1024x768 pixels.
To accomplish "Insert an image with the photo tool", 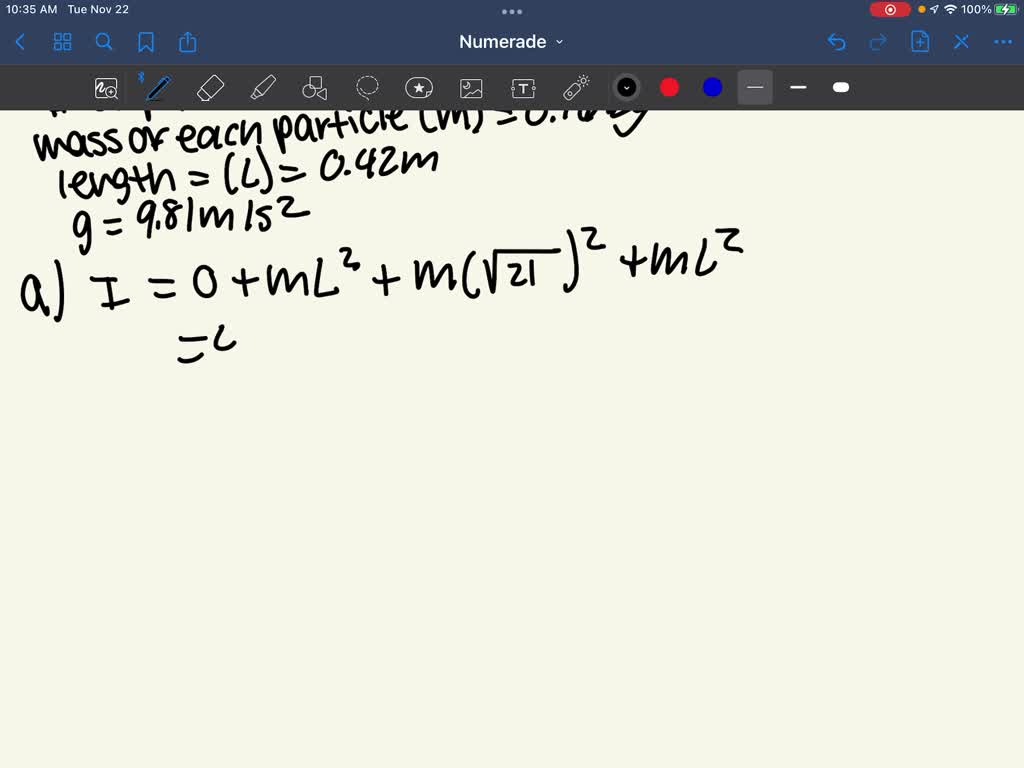I will (x=470, y=87).
